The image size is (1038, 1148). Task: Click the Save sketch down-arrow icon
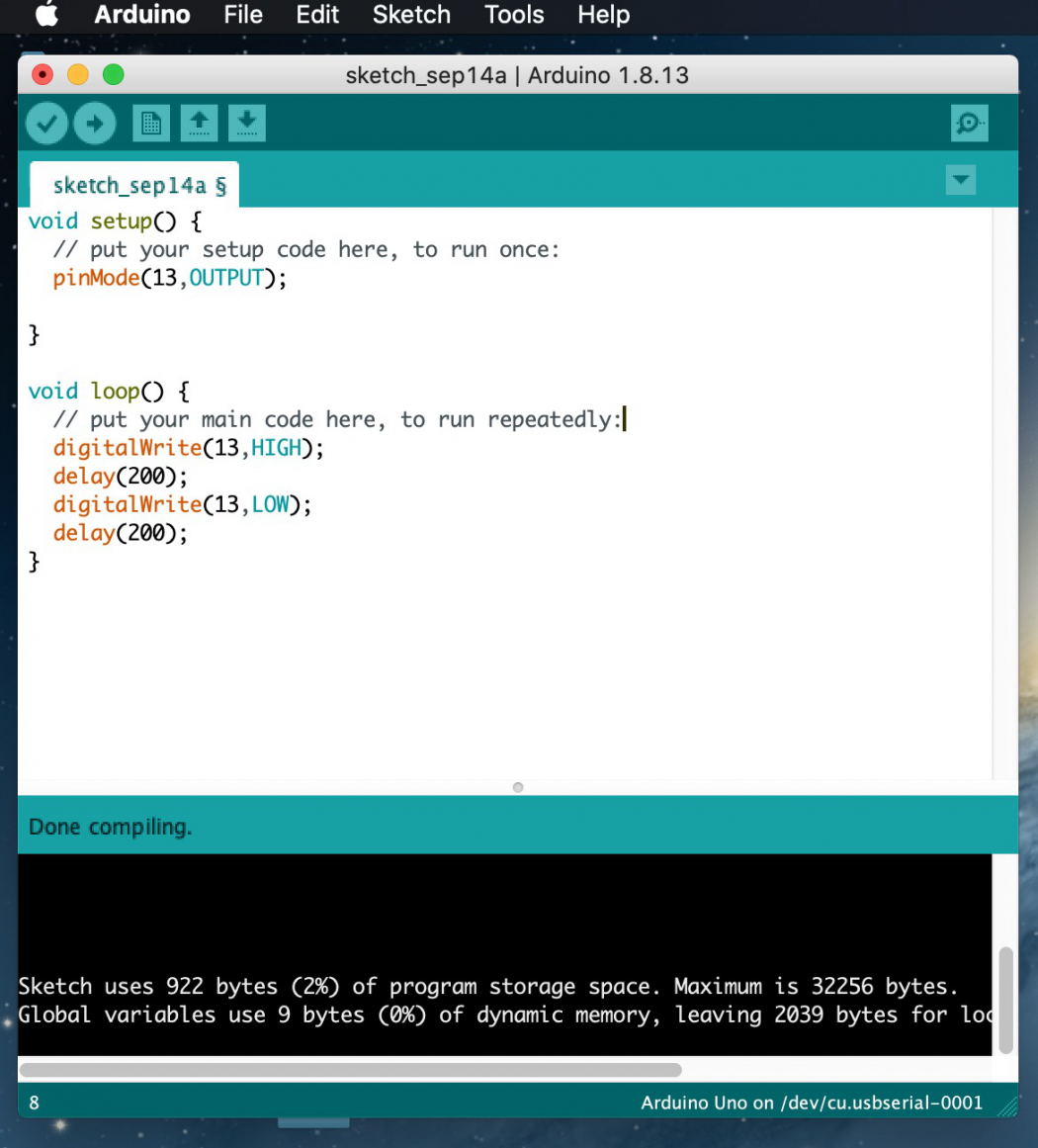[x=247, y=124]
